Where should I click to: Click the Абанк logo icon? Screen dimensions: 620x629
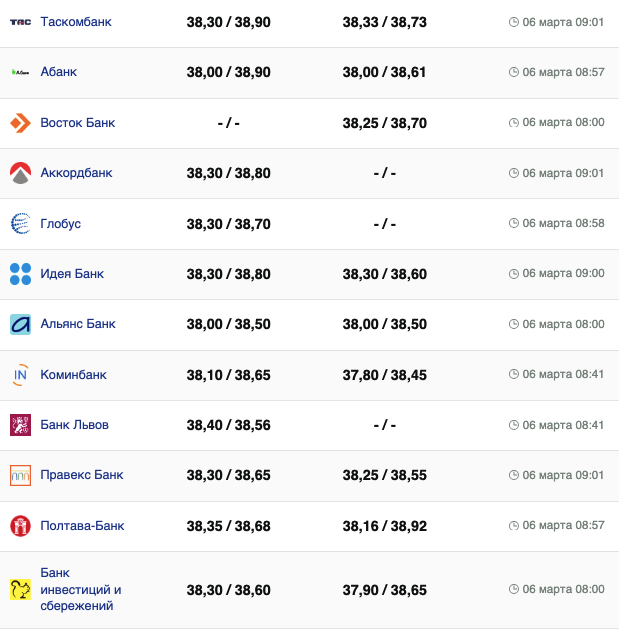(20, 72)
